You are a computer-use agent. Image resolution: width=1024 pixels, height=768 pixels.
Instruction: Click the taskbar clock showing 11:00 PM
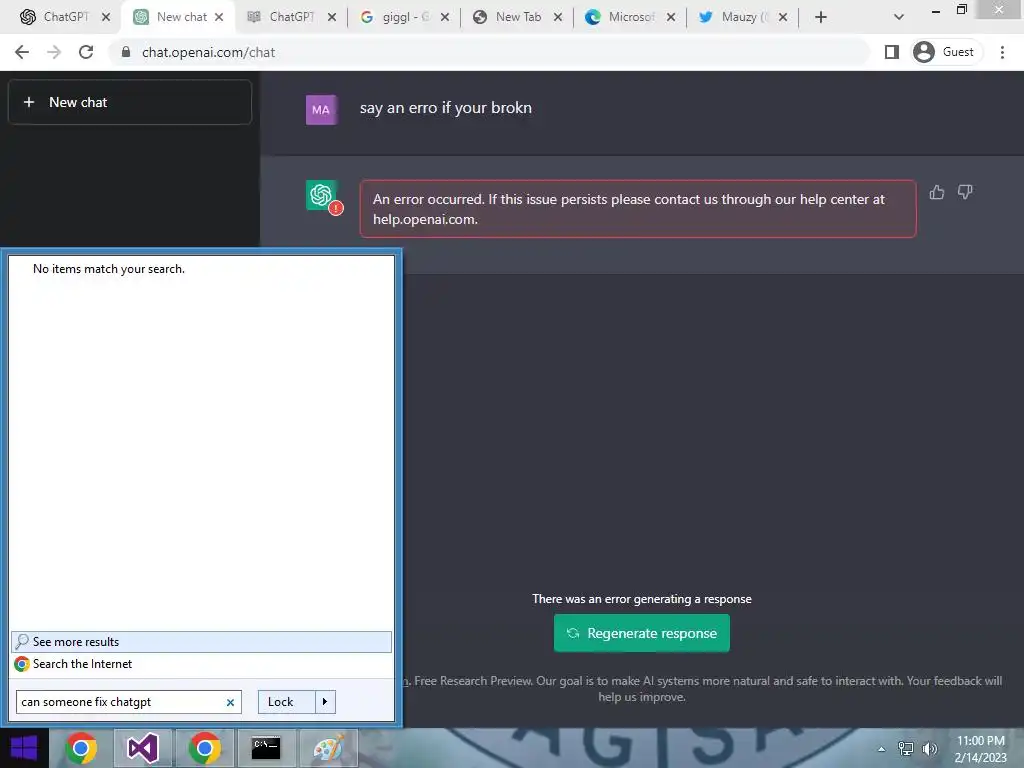pos(980,749)
